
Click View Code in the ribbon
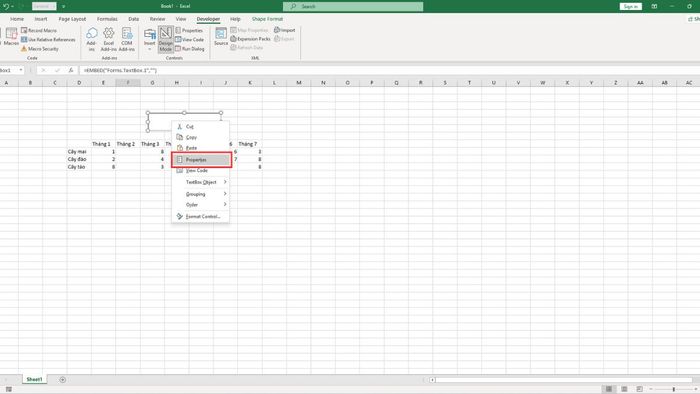point(190,40)
